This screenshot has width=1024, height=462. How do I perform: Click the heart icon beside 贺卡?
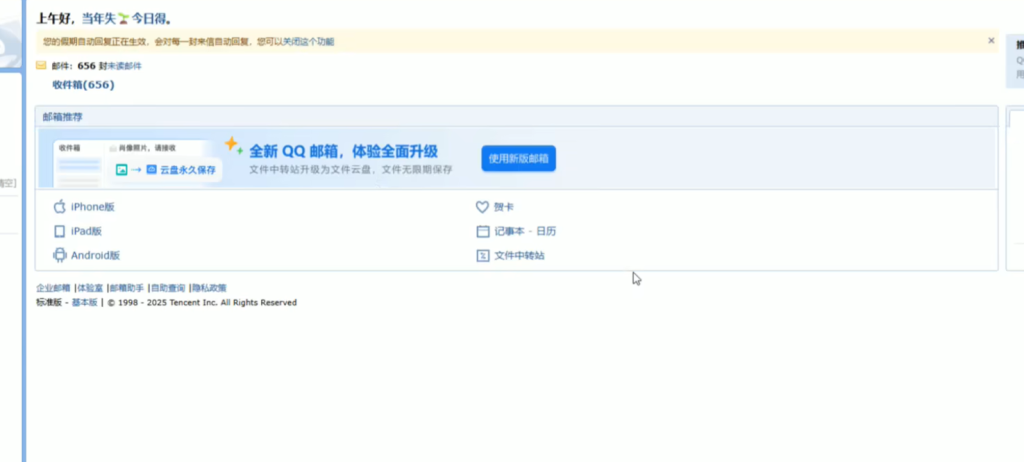coord(482,207)
